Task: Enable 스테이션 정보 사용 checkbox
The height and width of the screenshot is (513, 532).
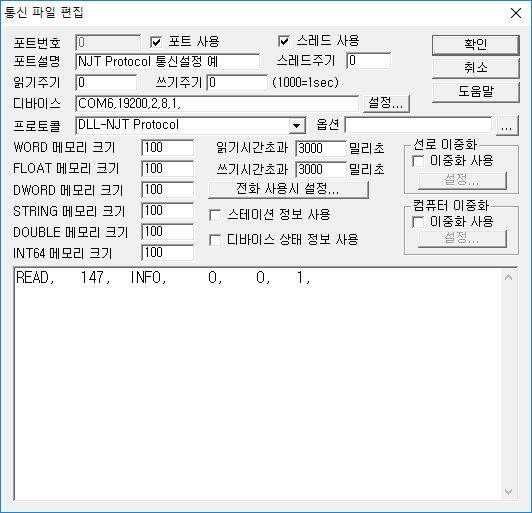Action: coord(215,215)
